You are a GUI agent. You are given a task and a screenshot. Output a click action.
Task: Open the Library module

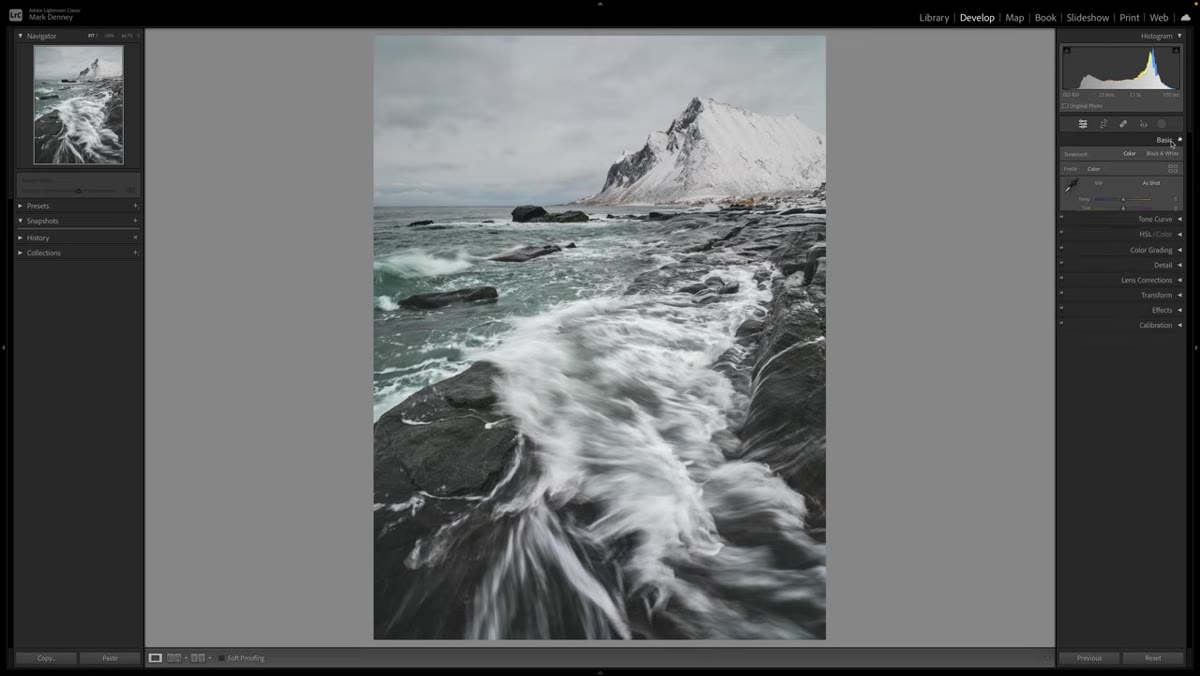point(934,18)
